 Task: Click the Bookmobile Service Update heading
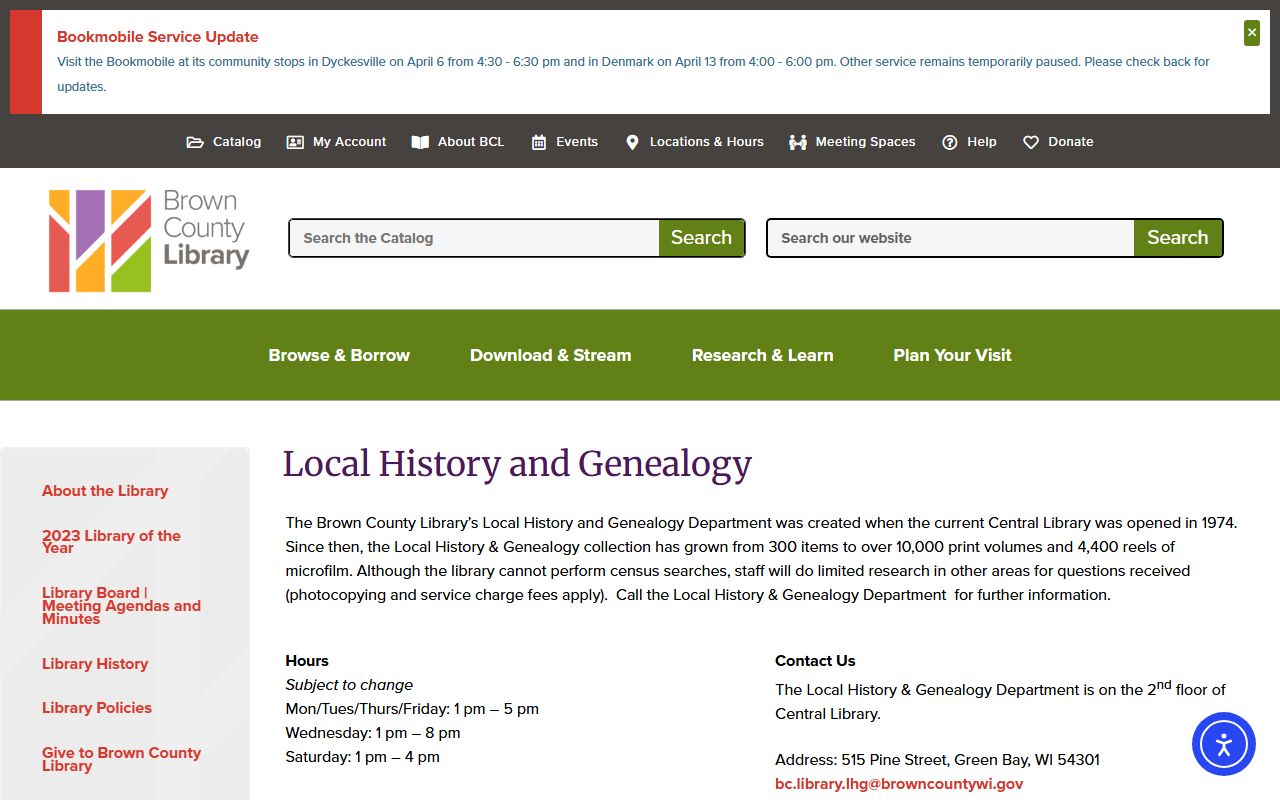click(x=157, y=37)
